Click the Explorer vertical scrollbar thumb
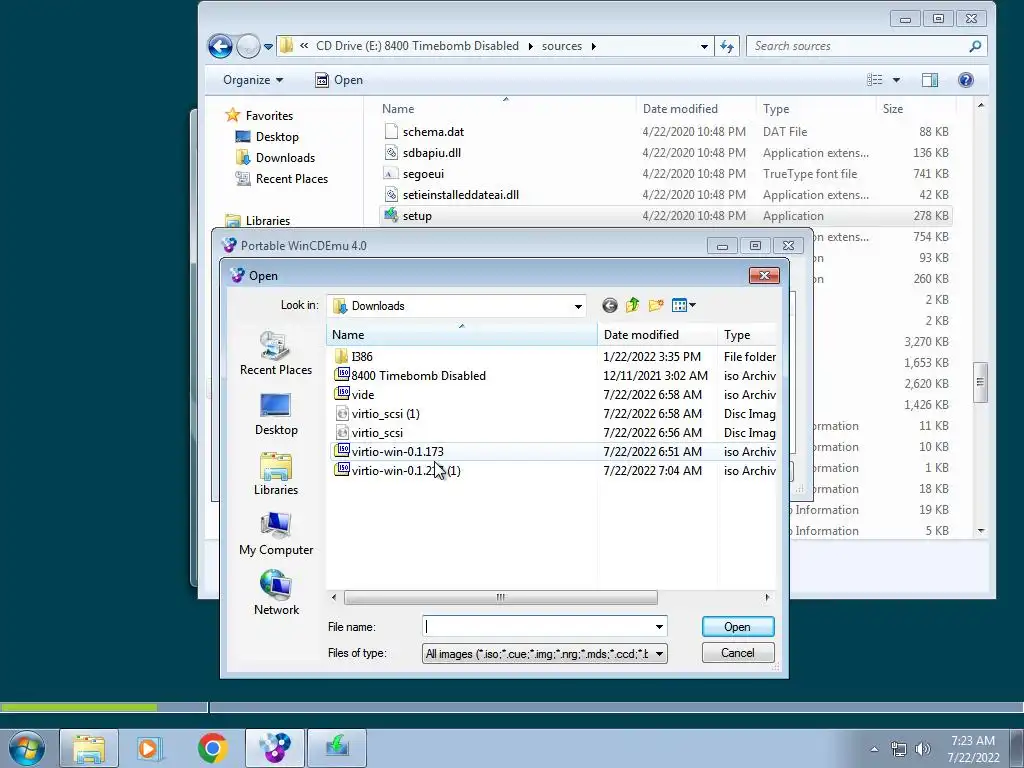 click(x=980, y=383)
